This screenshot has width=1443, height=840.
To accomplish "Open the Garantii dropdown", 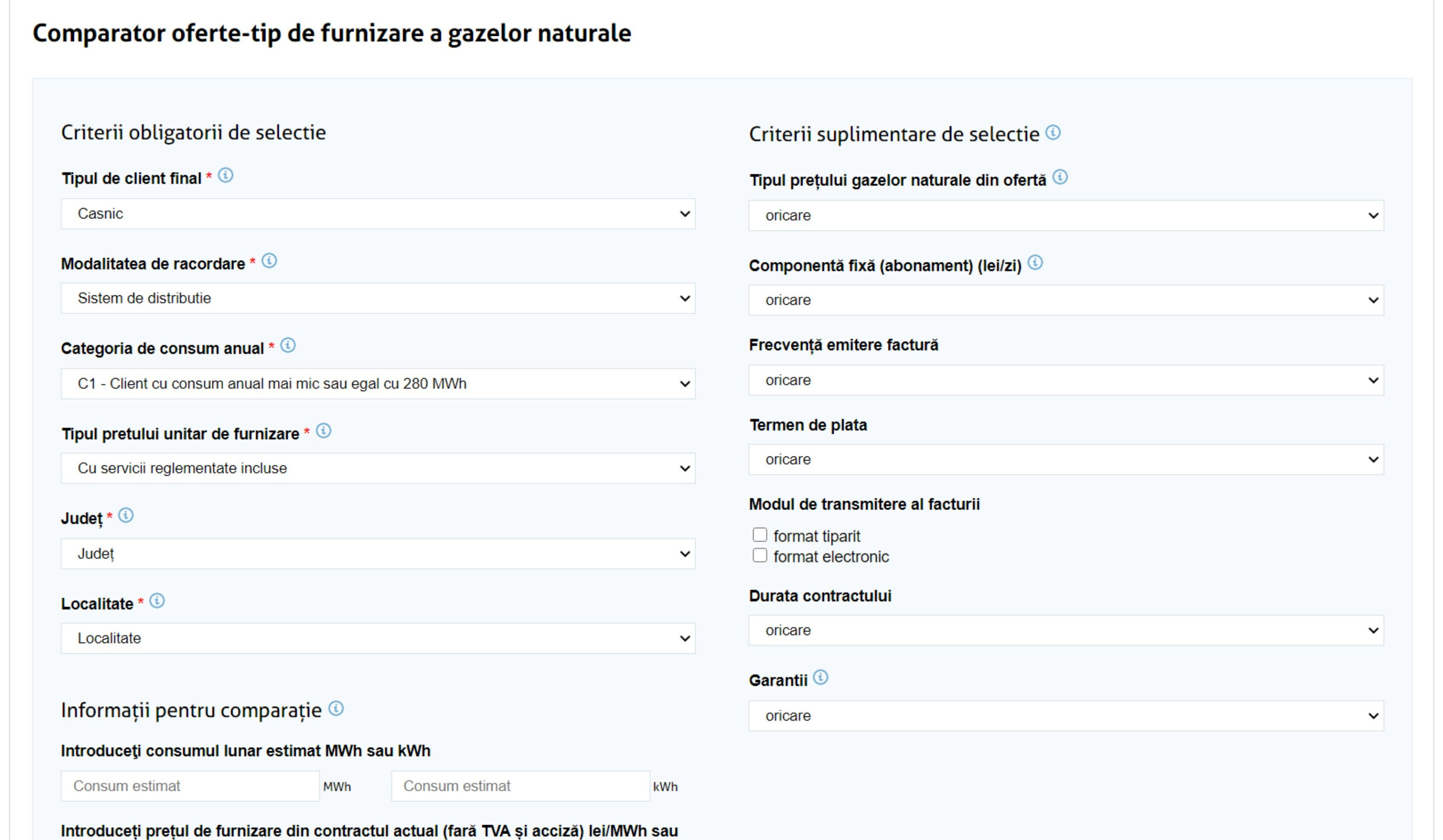I will point(1066,716).
